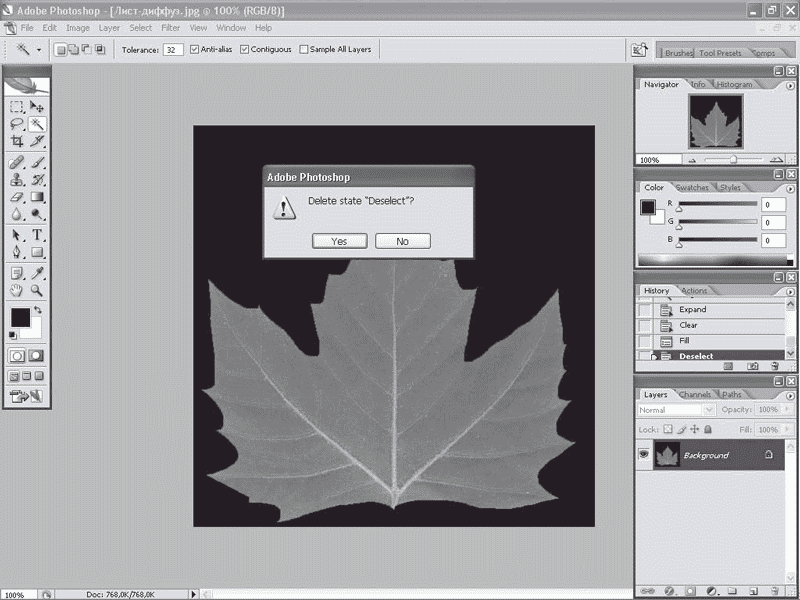800x600 pixels.
Task: Pick the Lasso tool
Action: point(17,124)
